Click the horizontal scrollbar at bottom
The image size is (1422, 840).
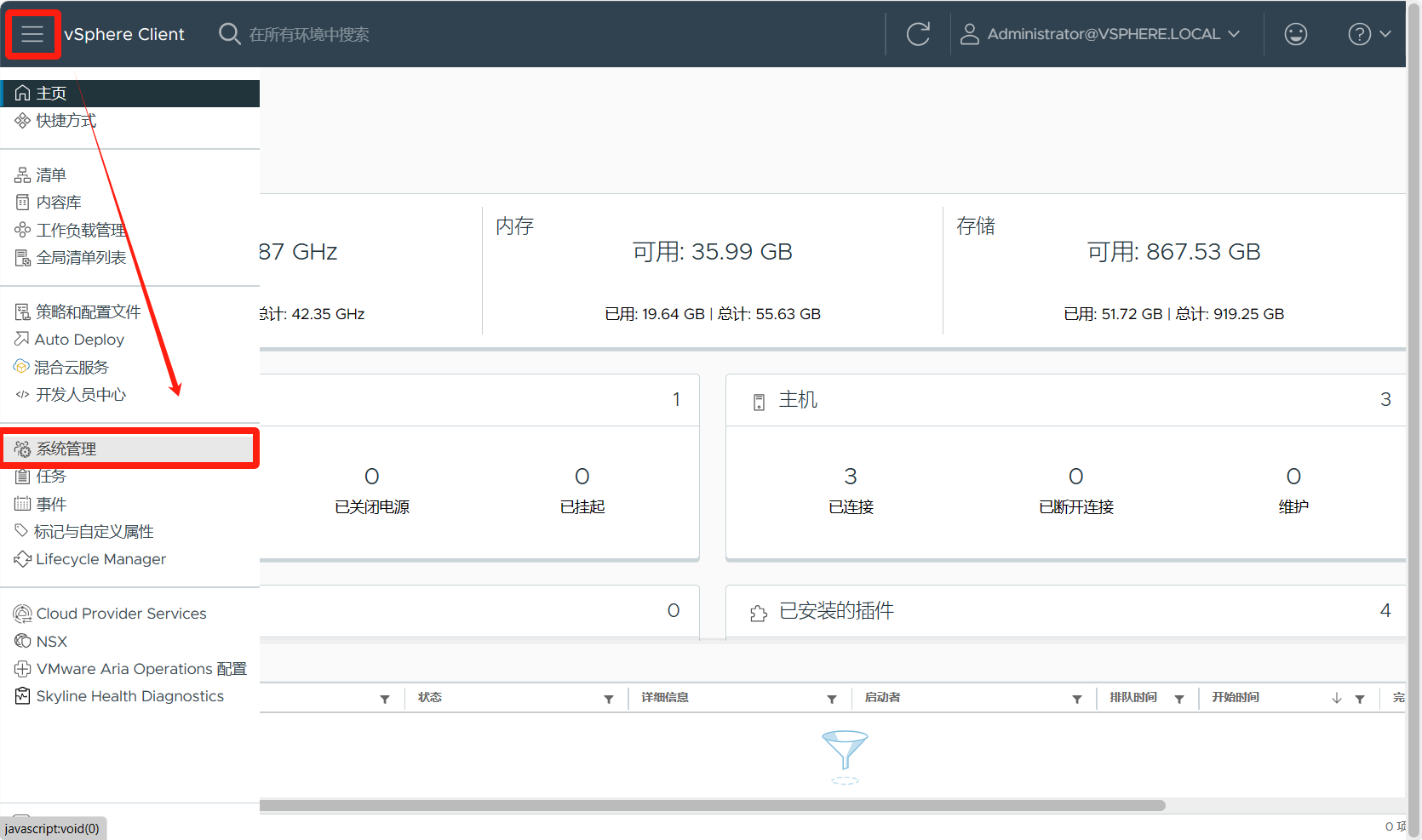tap(712, 805)
